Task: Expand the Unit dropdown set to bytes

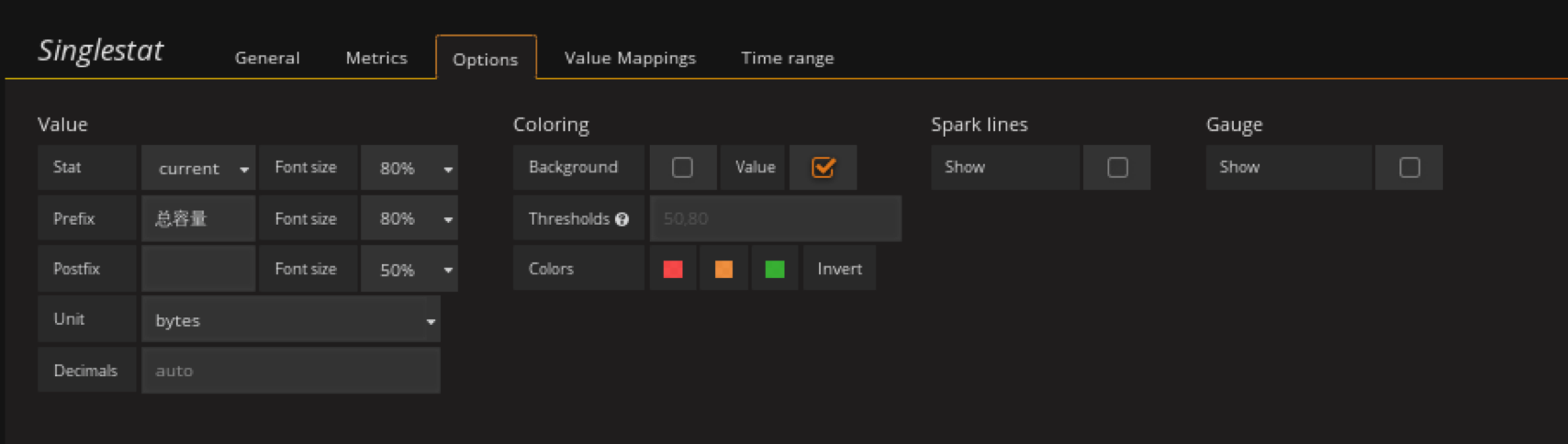Action: click(x=291, y=320)
